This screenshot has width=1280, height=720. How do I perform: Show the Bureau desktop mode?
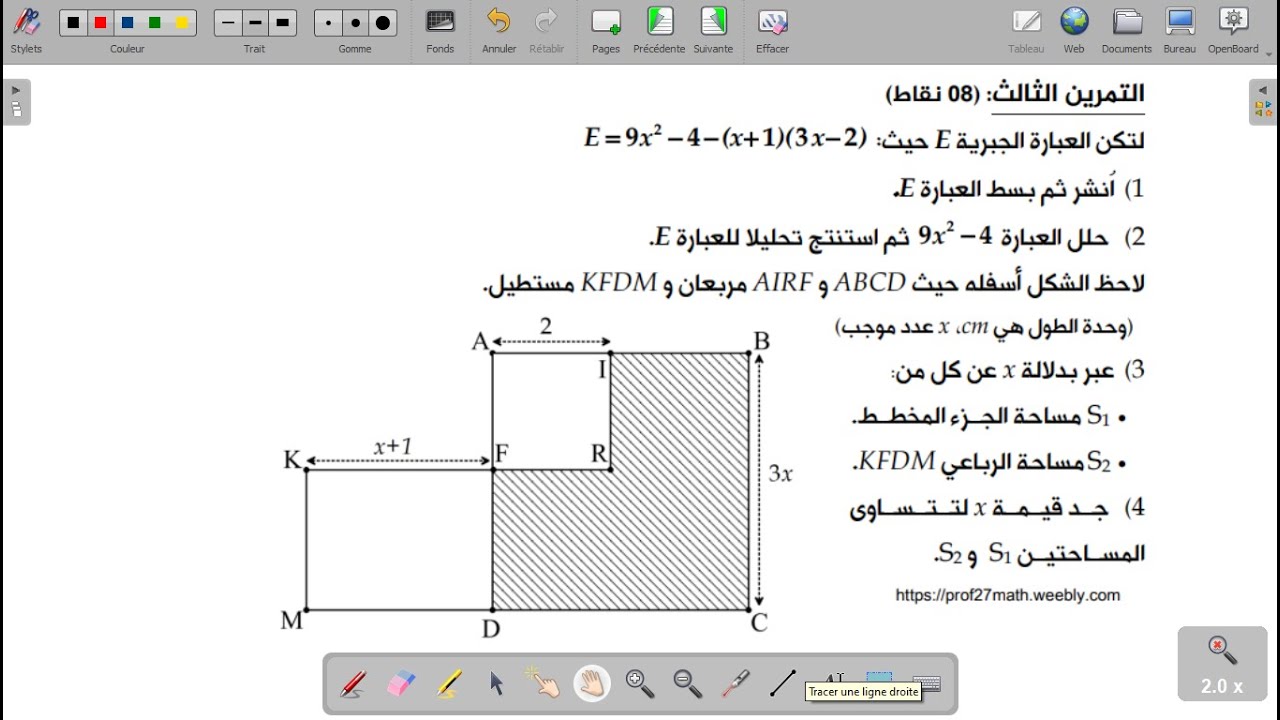pos(1180,30)
